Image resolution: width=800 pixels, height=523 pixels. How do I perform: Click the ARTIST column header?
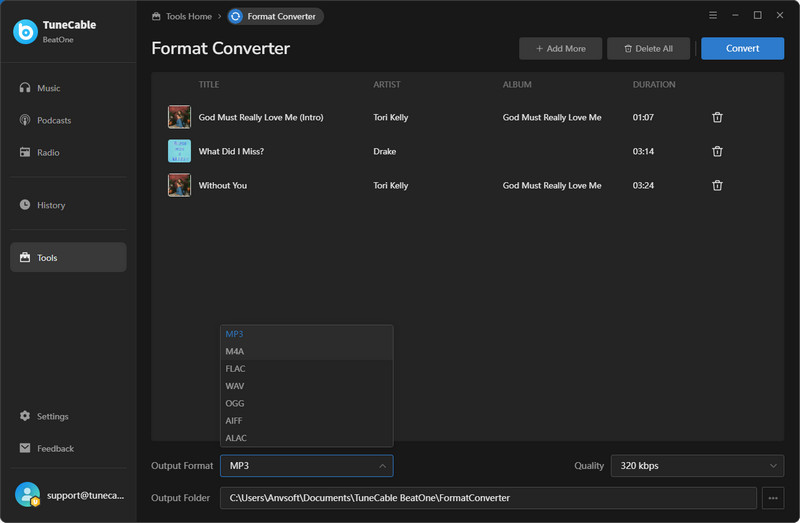[x=387, y=85]
